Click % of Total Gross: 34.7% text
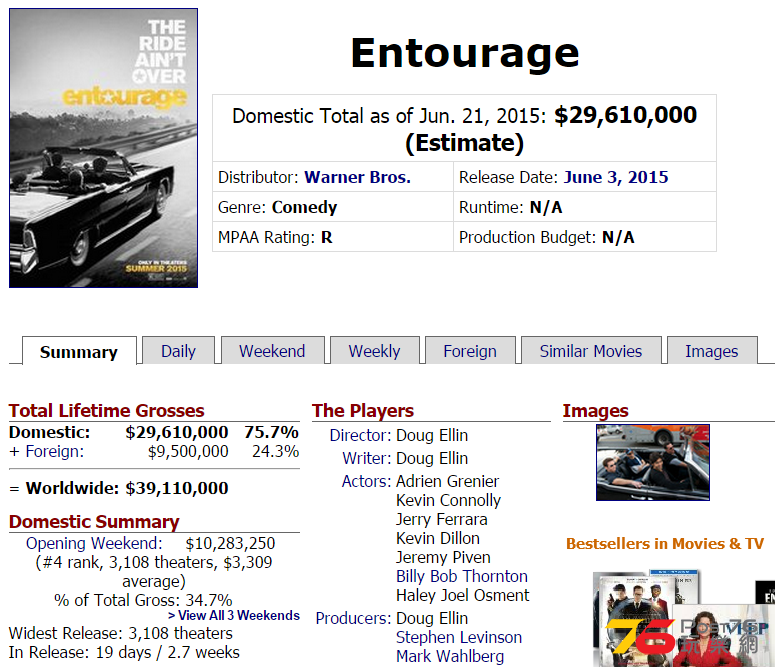This screenshot has height=667, width=775. 143,600
